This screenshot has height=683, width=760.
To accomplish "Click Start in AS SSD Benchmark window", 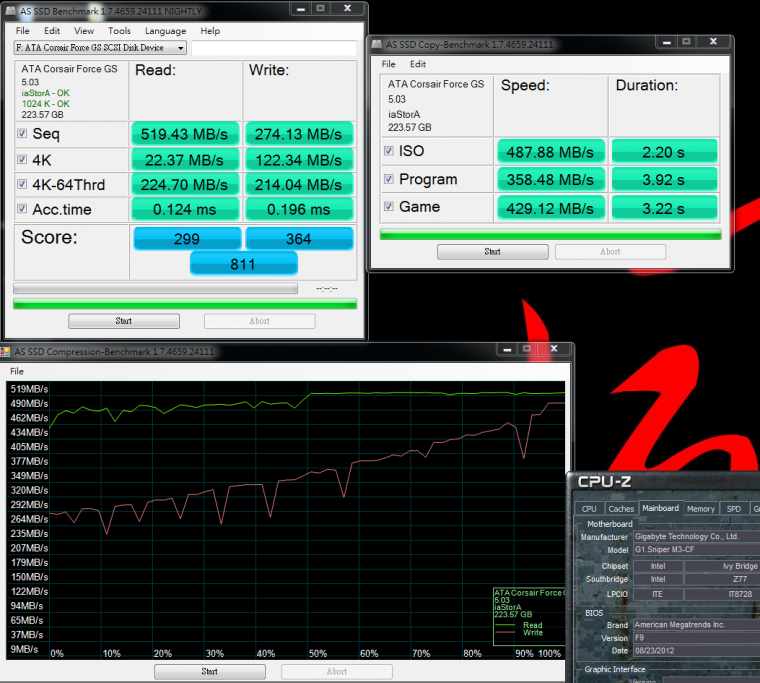I will tap(124, 321).
